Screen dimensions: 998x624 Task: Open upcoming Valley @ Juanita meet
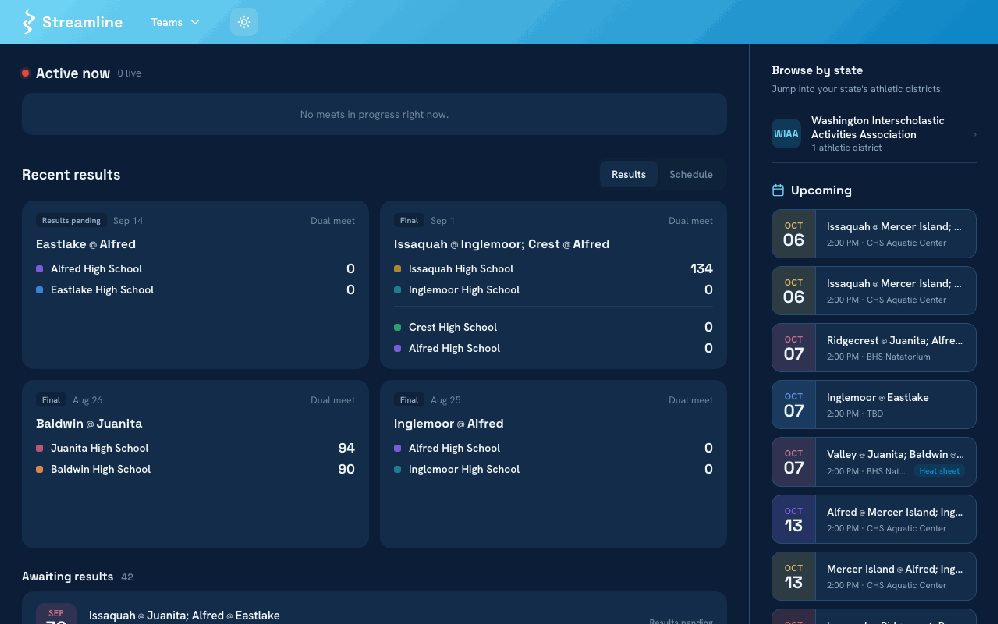point(874,462)
